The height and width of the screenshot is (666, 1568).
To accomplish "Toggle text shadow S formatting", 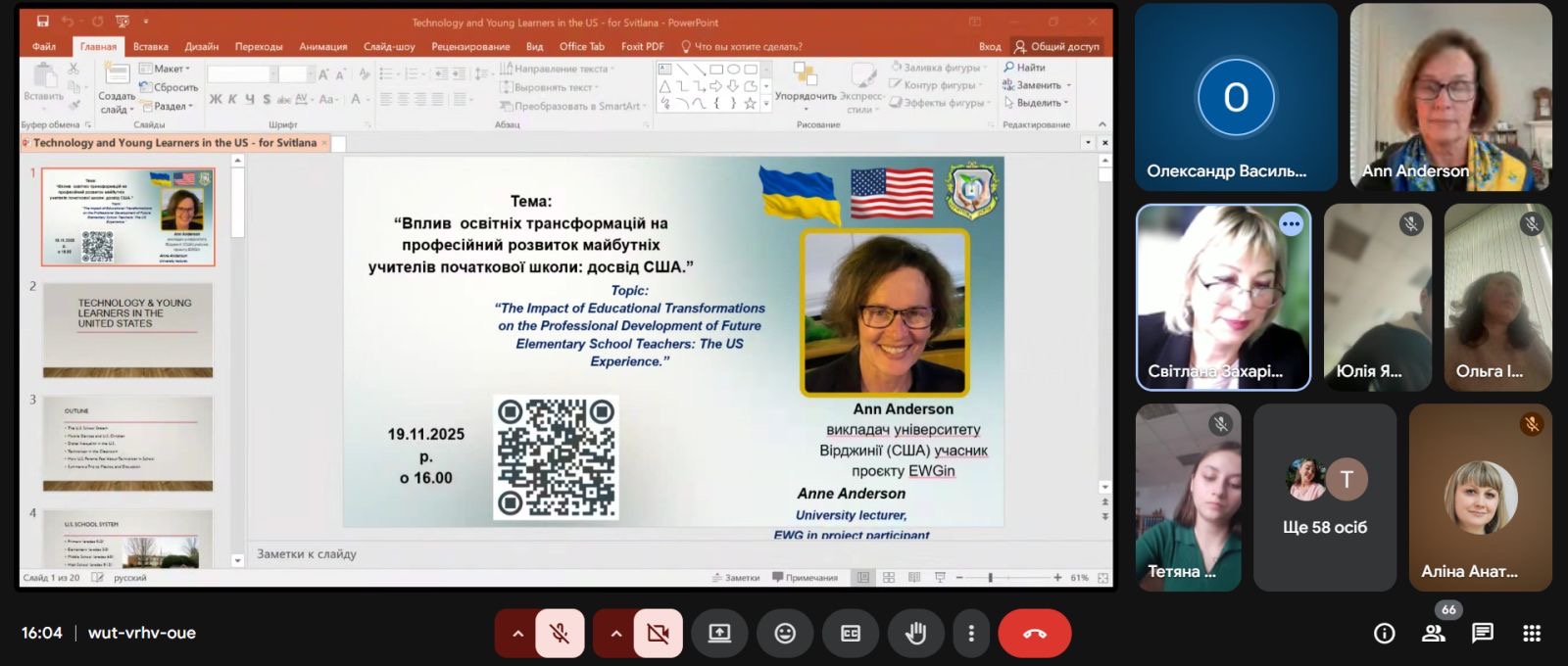I will pyautogui.click(x=267, y=99).
